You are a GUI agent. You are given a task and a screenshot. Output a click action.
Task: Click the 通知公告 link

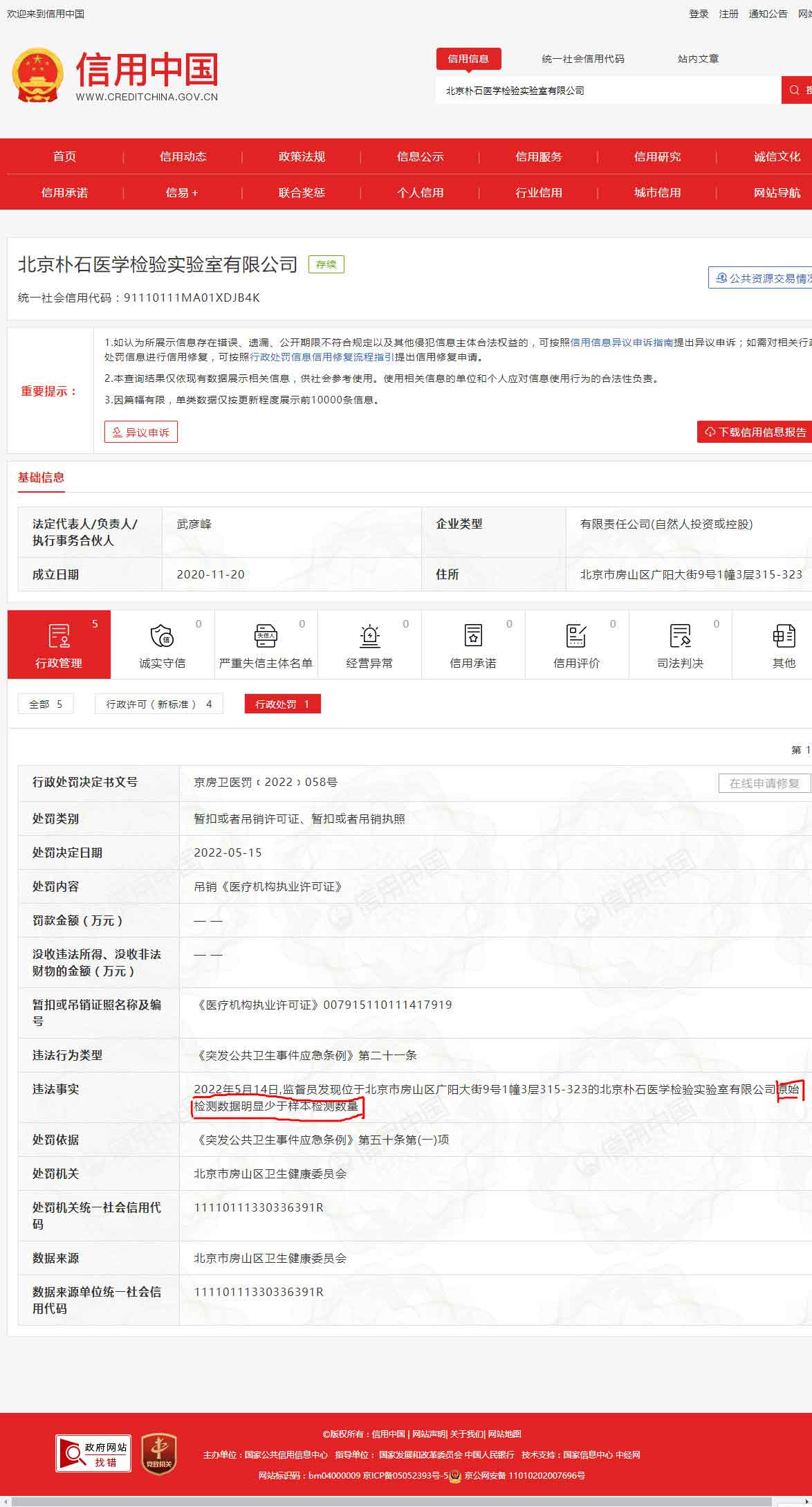[x=768, y=14]
